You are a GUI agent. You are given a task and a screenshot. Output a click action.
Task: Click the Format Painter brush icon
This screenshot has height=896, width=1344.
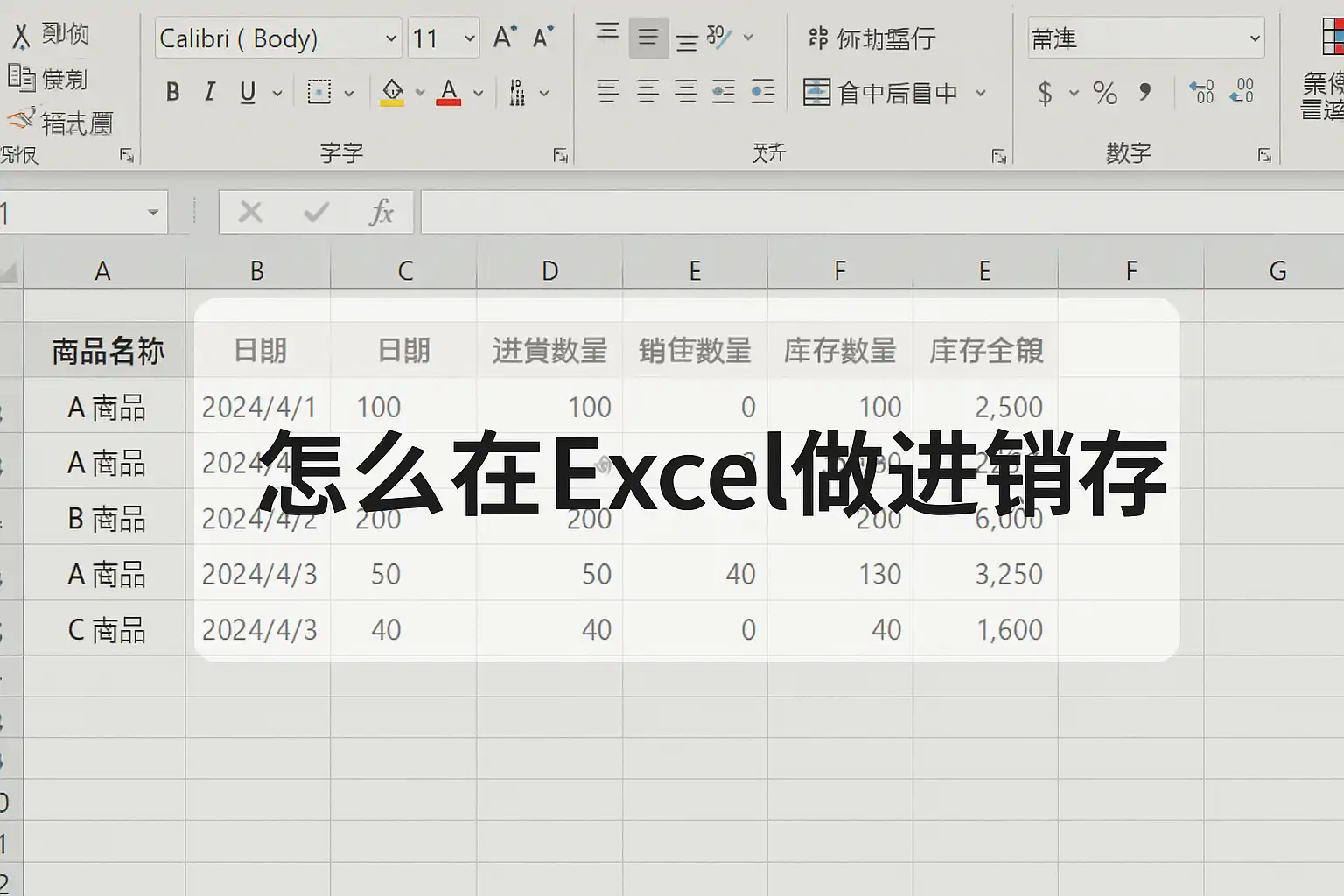(x=21, y=119)
